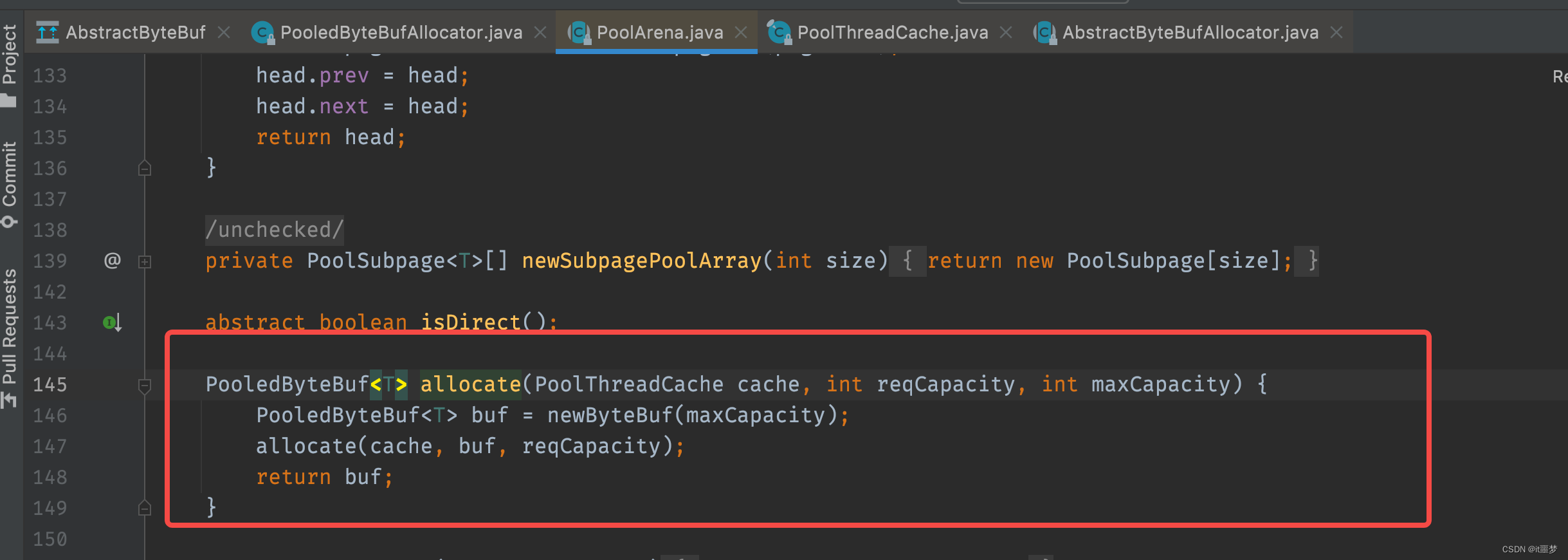The width and height of the screenshot is (1568, 560).
Task: Click the diagram icon on AbstractByteBuf tab
Action: [x=48, y=32]
